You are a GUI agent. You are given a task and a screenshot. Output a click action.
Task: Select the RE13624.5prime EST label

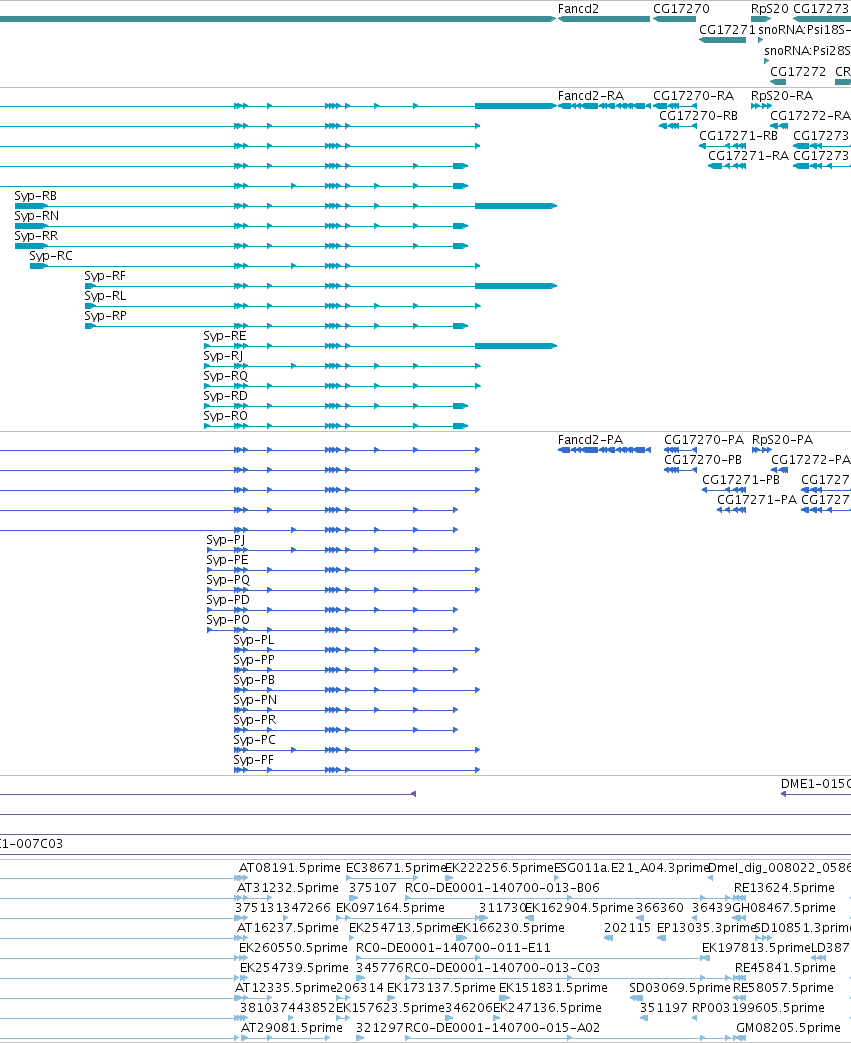(784, 888)
